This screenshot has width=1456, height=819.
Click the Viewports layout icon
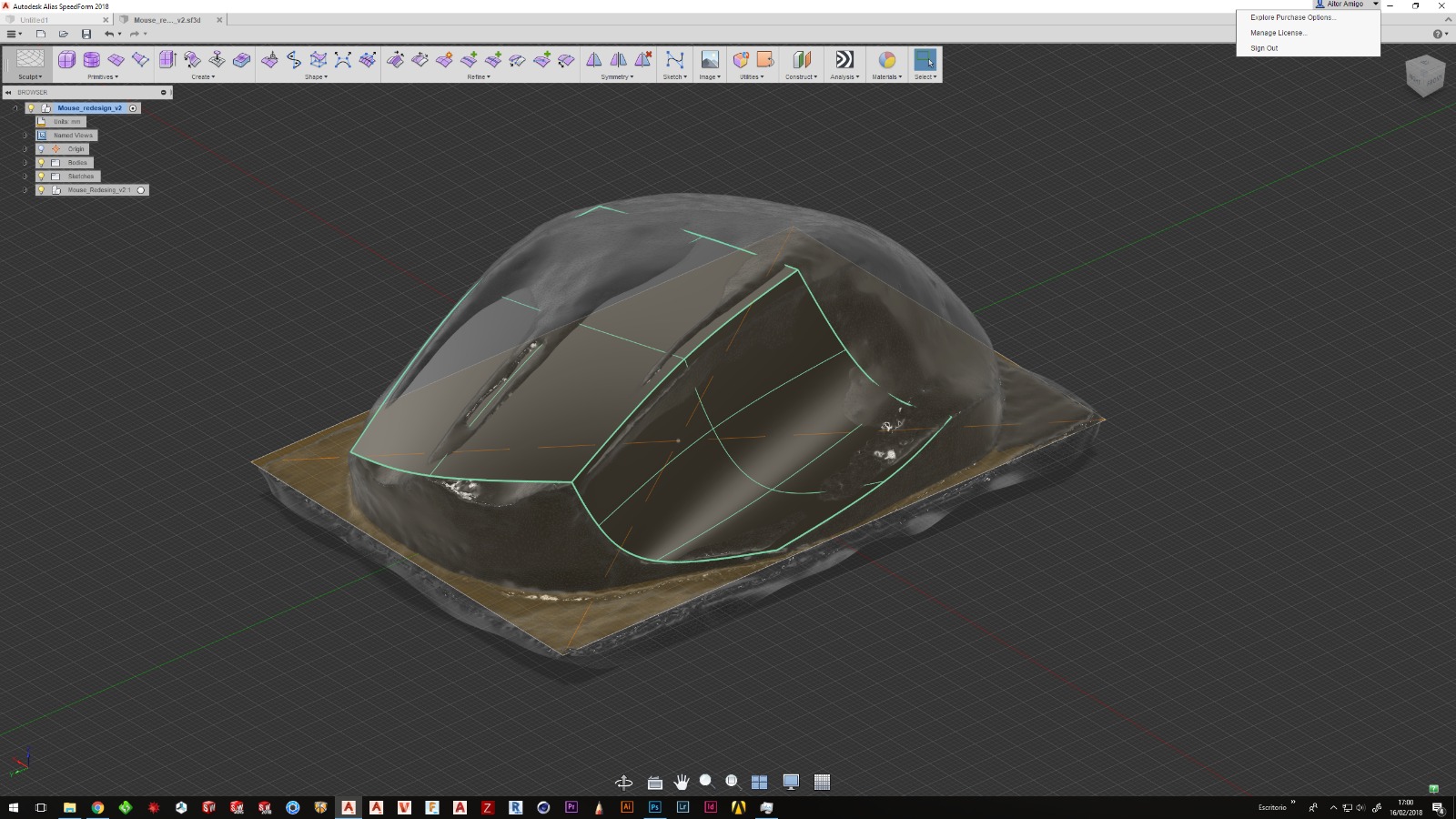coord(759,782)
